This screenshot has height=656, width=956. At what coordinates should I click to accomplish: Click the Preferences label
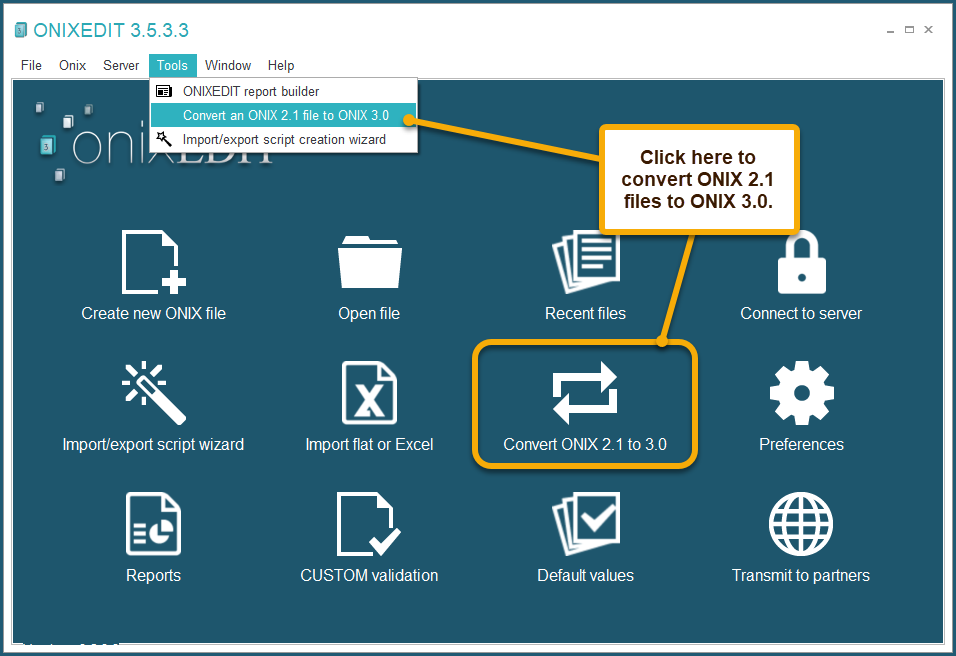coord(801,444)
